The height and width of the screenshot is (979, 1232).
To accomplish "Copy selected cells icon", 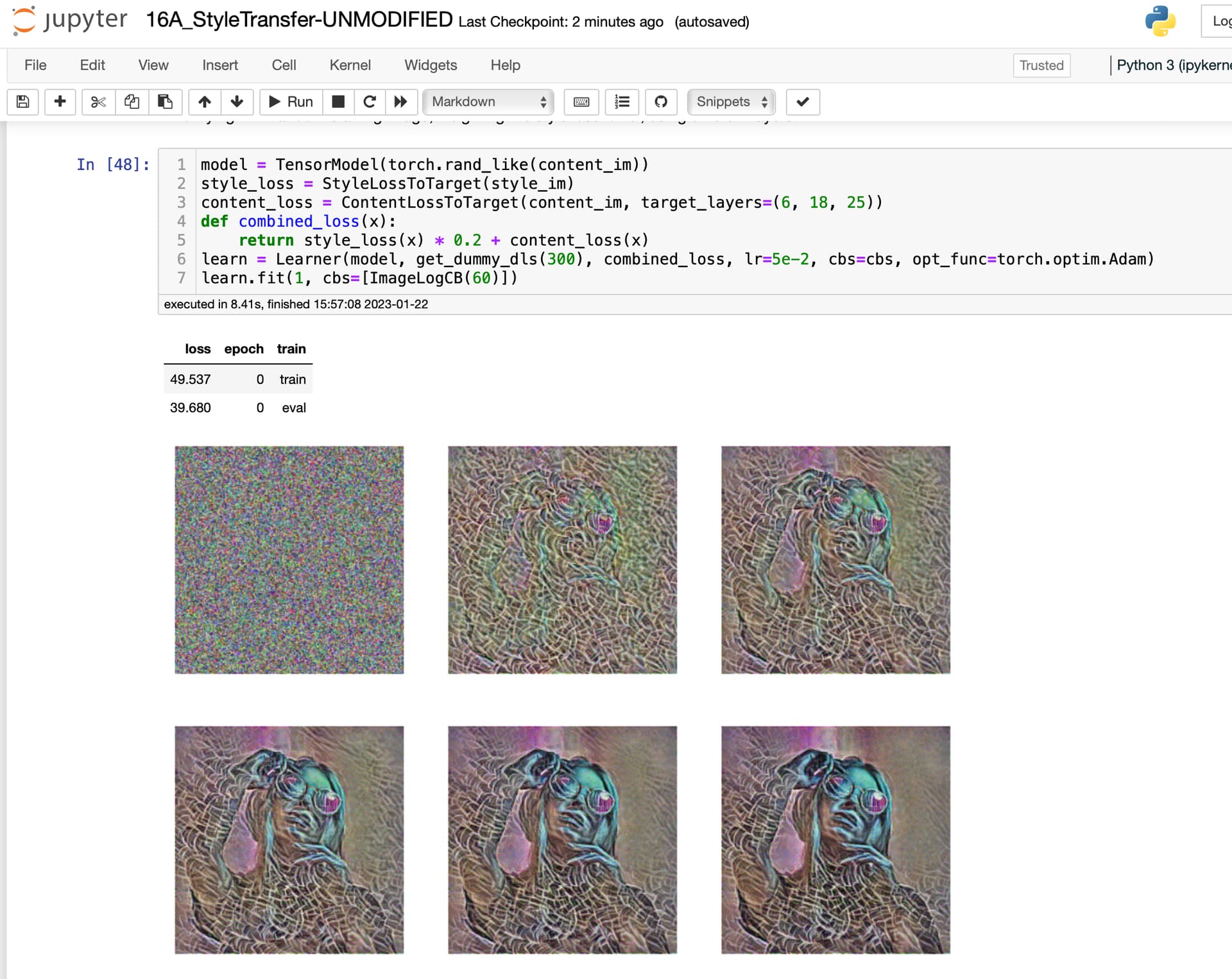I will pyautogui.click(x=132, y=101).
